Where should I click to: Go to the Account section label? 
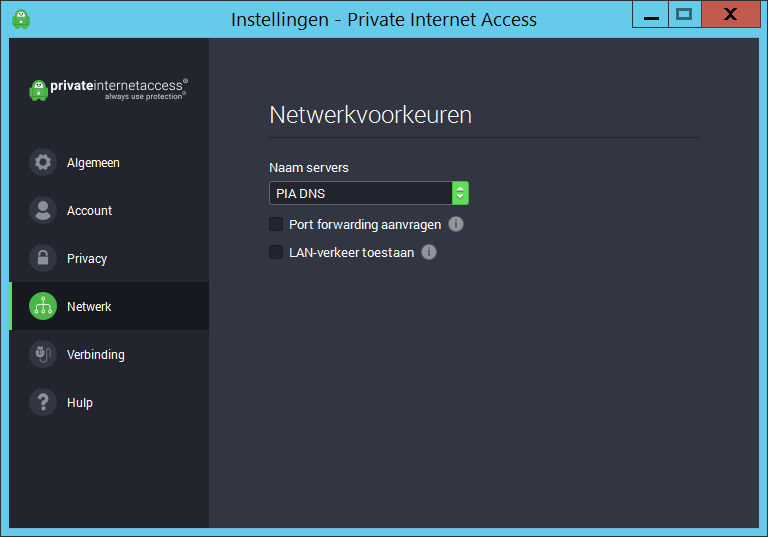click(x=90, y=211)
